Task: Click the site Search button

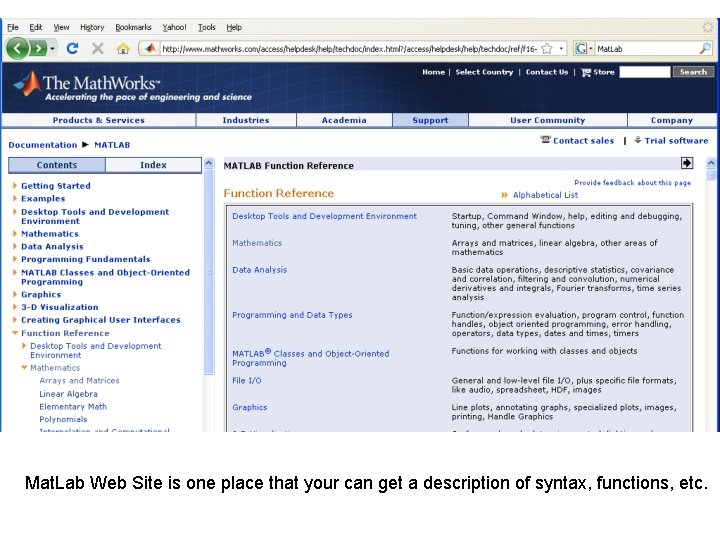Action: pos(693,72)
